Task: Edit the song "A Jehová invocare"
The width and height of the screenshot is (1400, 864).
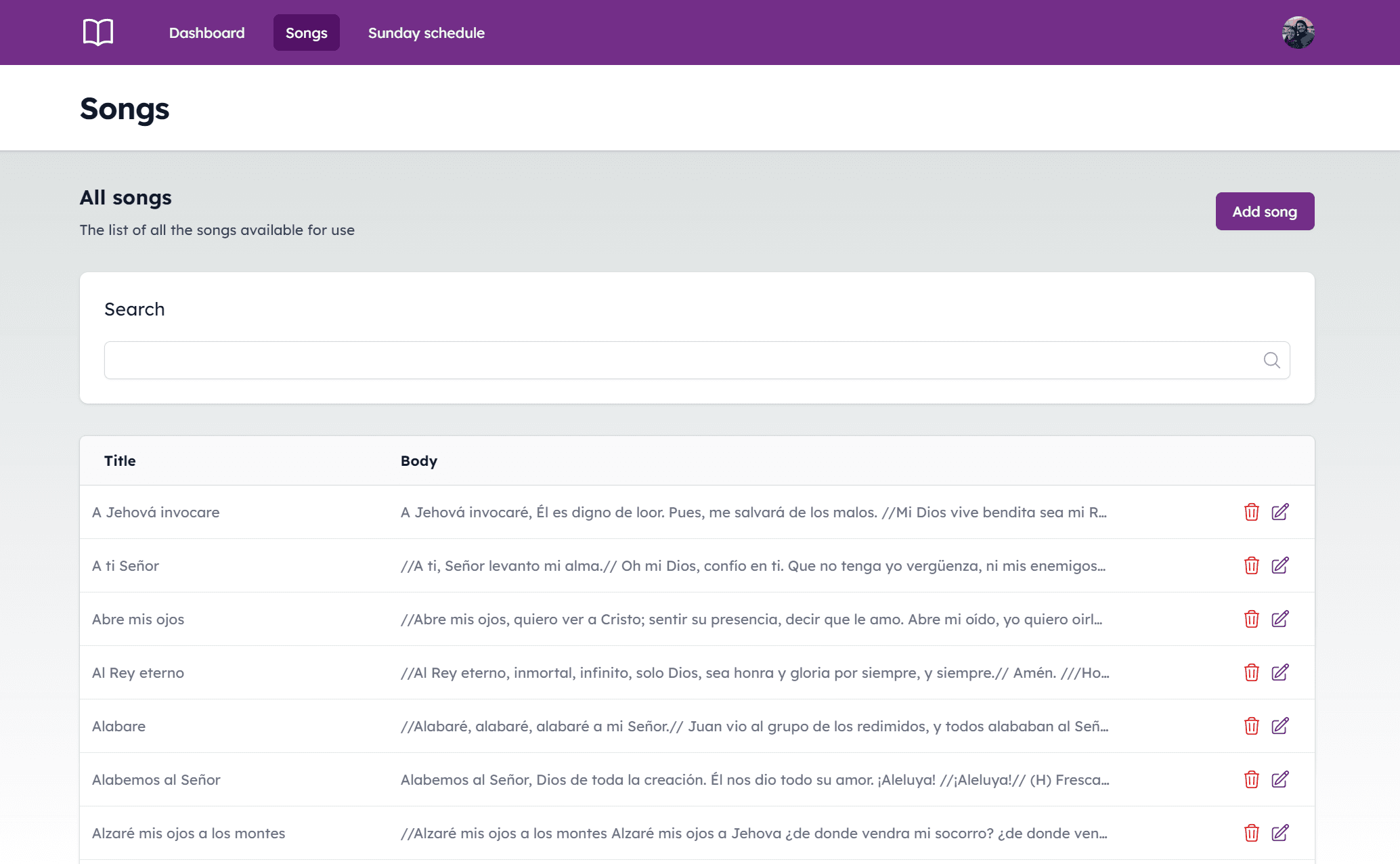Action: [x=1280, y=513]
